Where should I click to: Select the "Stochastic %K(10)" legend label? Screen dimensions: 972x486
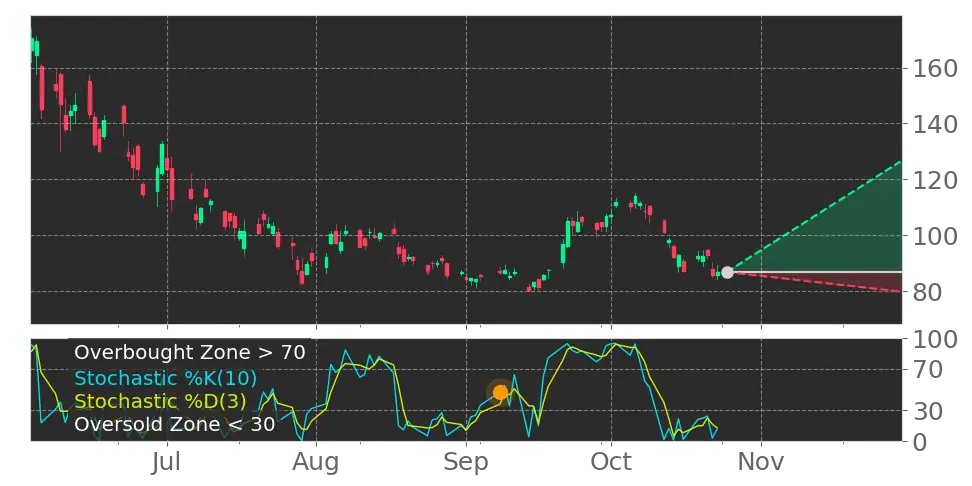[x=166, y=378]
